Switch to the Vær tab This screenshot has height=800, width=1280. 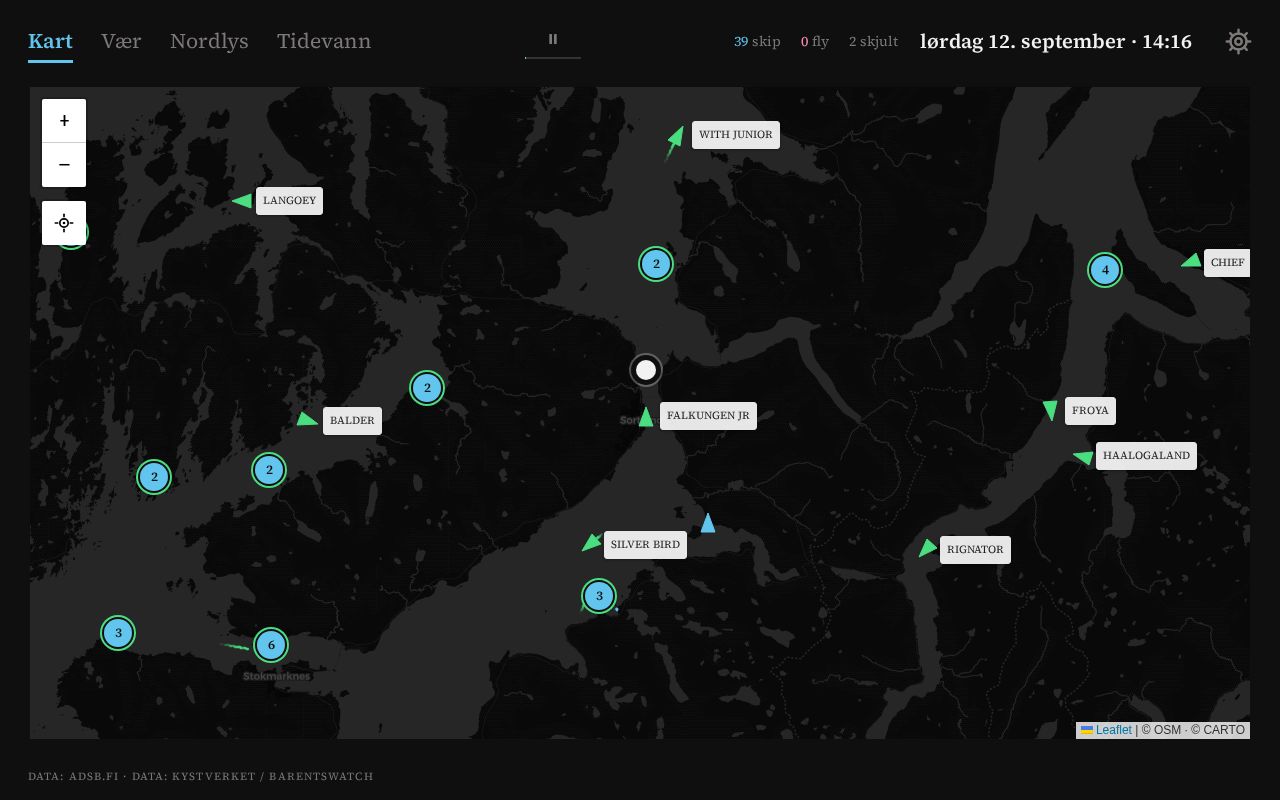coord(121,41)
